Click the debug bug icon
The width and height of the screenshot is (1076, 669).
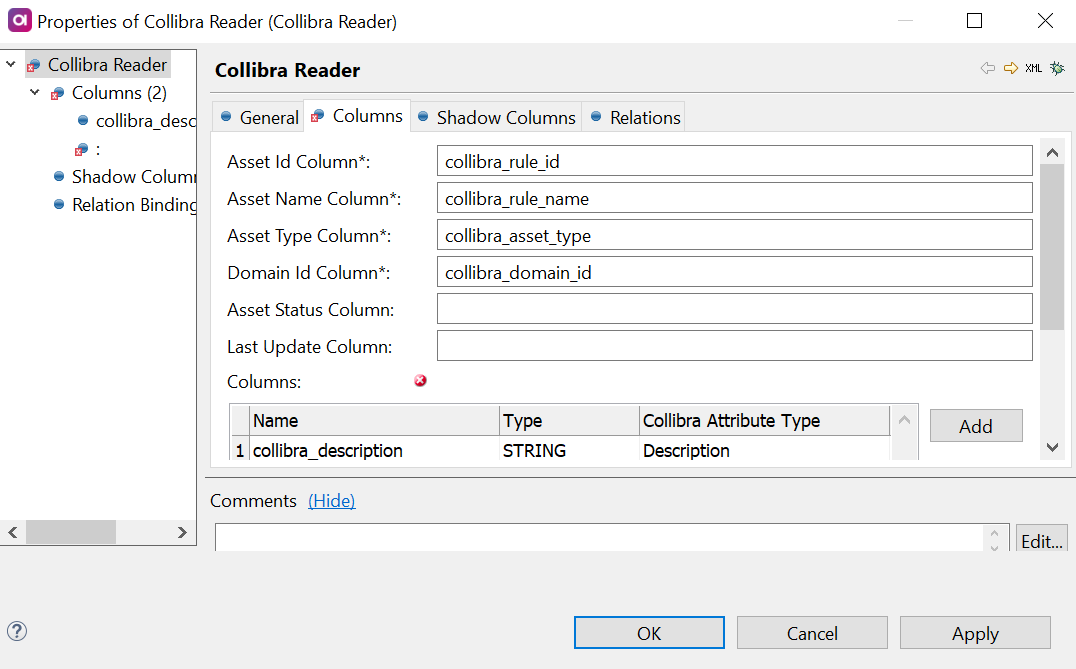1057,68
